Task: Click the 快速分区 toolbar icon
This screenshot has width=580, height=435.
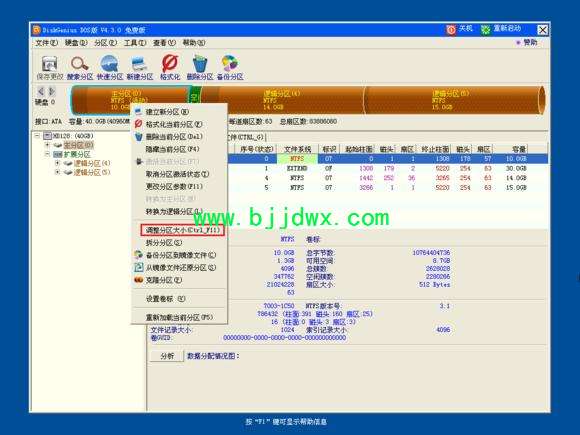Action: (109, 64)
